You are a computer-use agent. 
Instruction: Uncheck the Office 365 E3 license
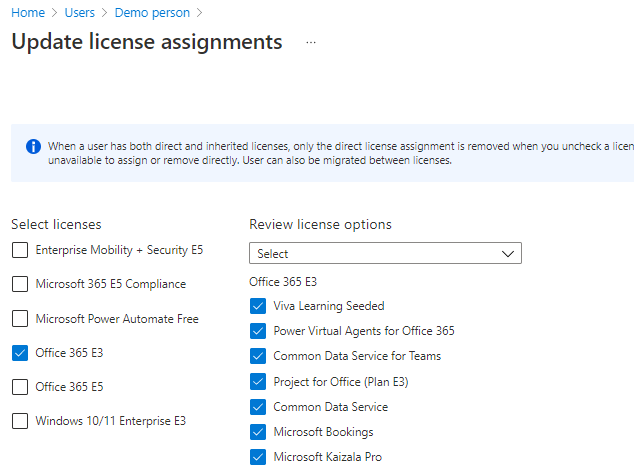coord(20,353)
